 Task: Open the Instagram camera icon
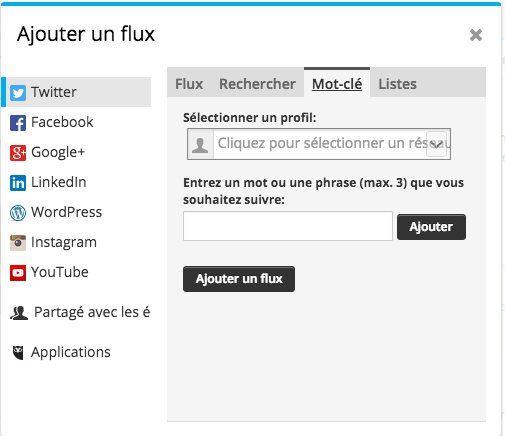(18, 243)
